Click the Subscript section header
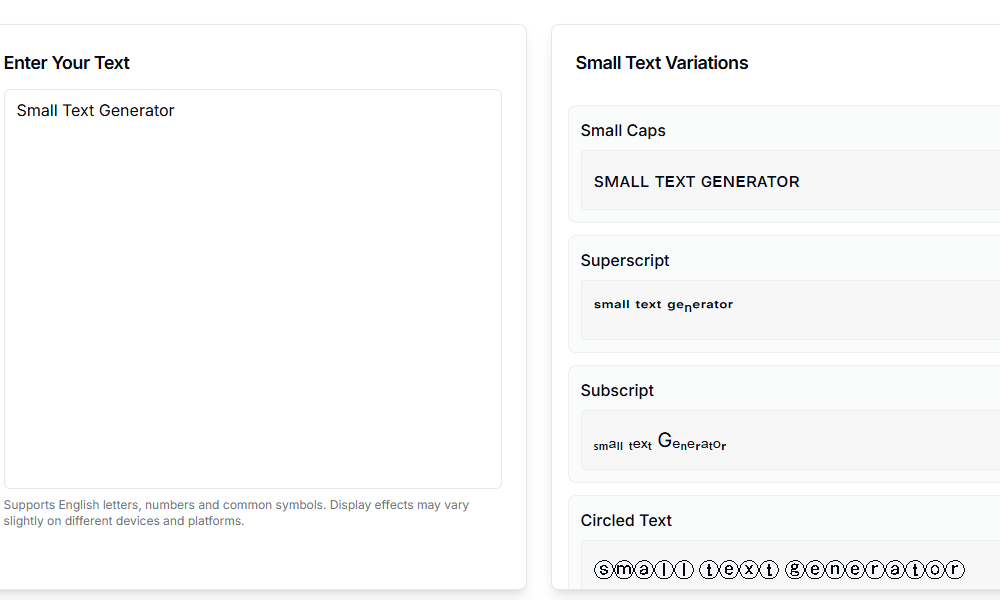 click(x=617, y=390)
